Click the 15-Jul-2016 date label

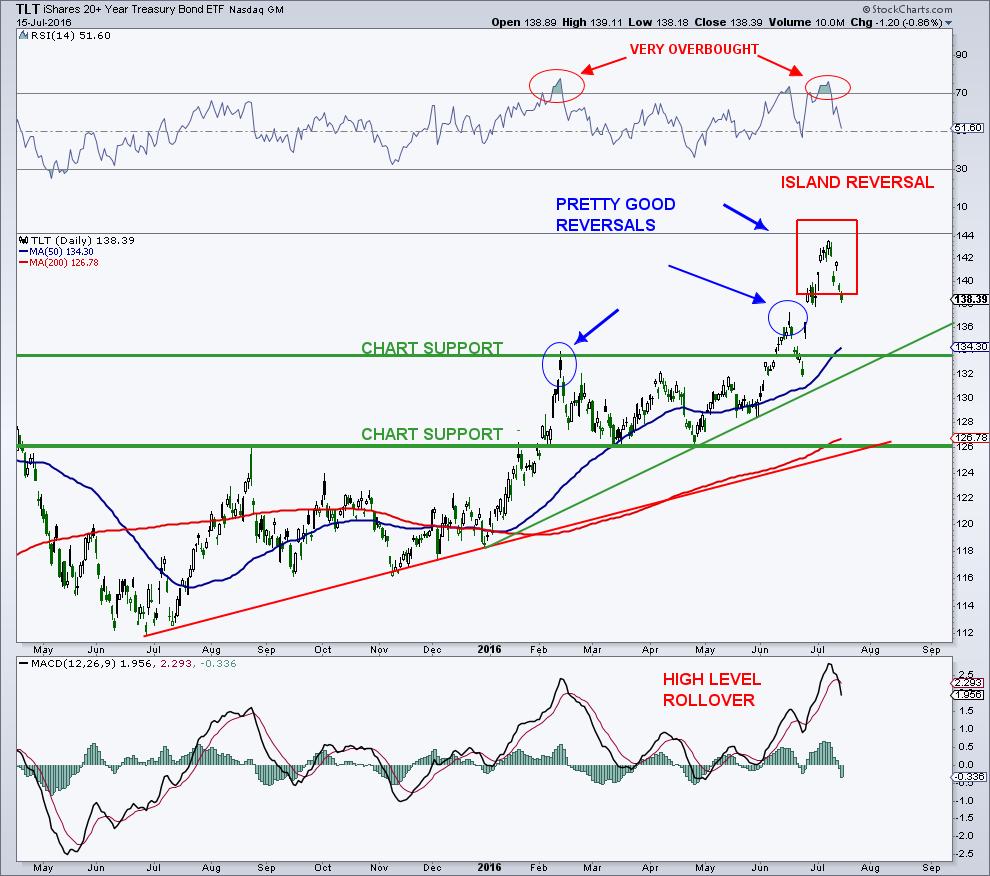44,22
